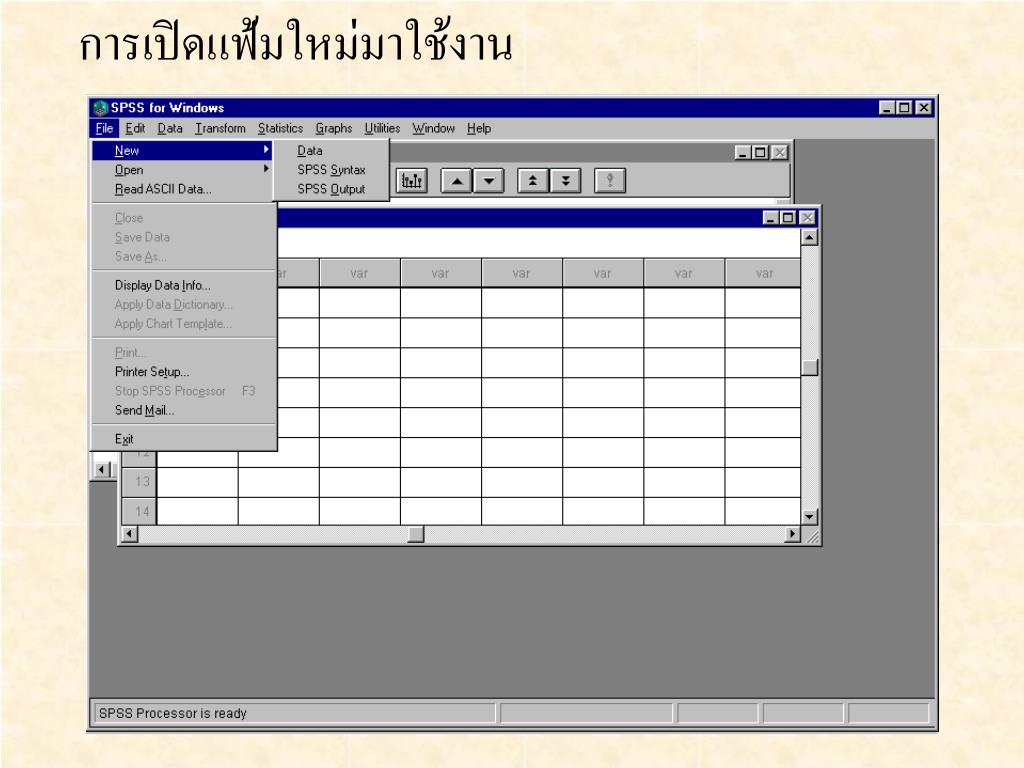
Task: Click the Save Data menu item
Action: 182,237
